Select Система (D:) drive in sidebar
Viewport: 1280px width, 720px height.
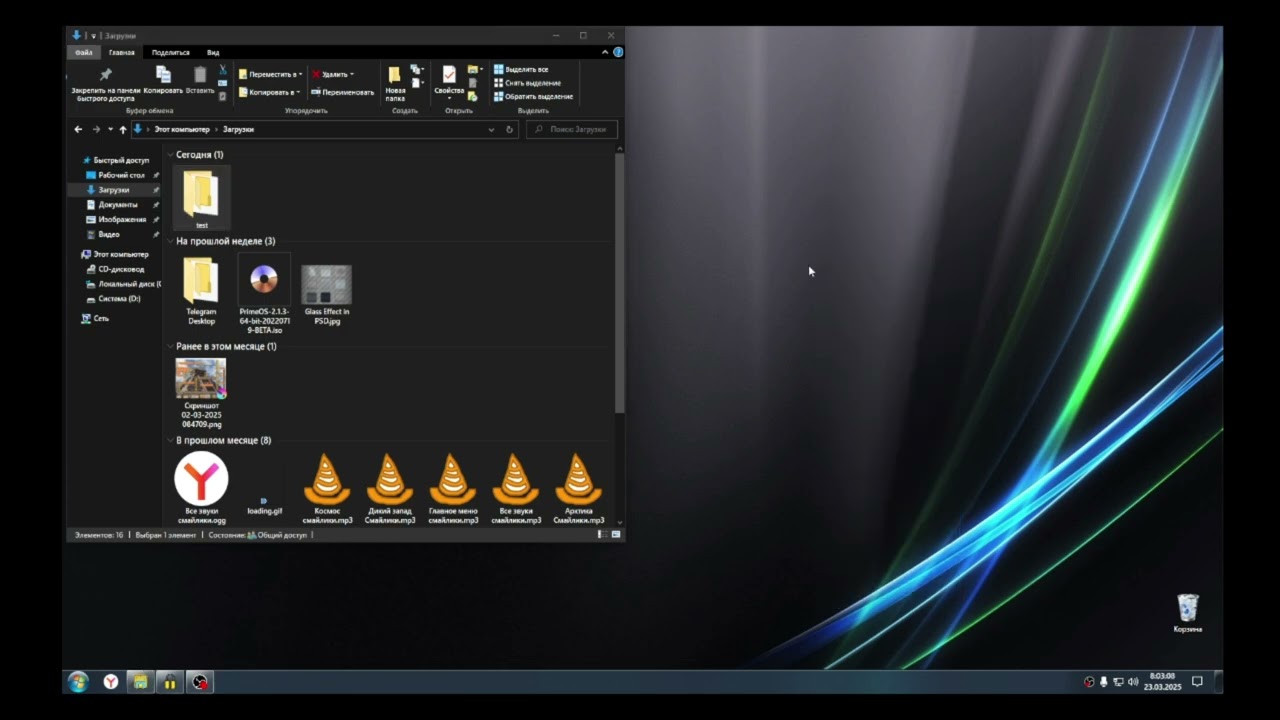(x=113, y=298)
